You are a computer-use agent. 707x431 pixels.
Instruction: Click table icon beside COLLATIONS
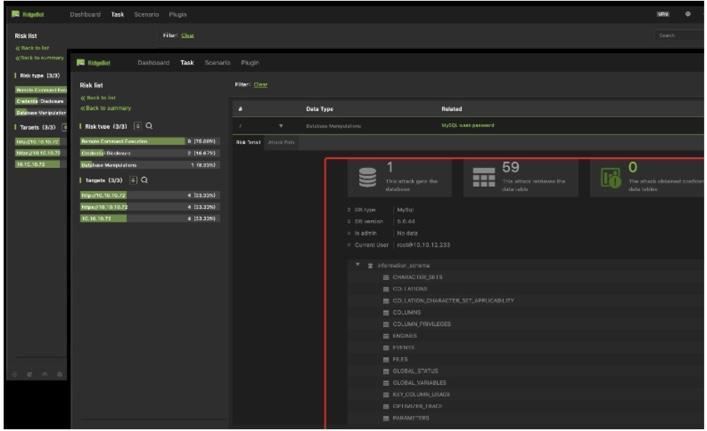pyautogui.click(x=386, y=289)
